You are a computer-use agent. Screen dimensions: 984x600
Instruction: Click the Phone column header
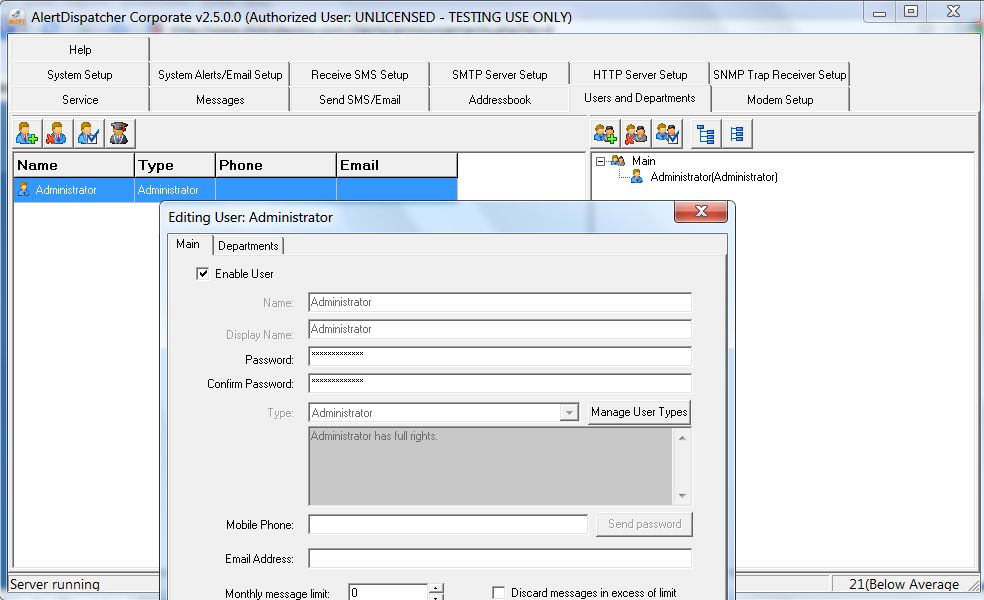(x=275, y=165)
